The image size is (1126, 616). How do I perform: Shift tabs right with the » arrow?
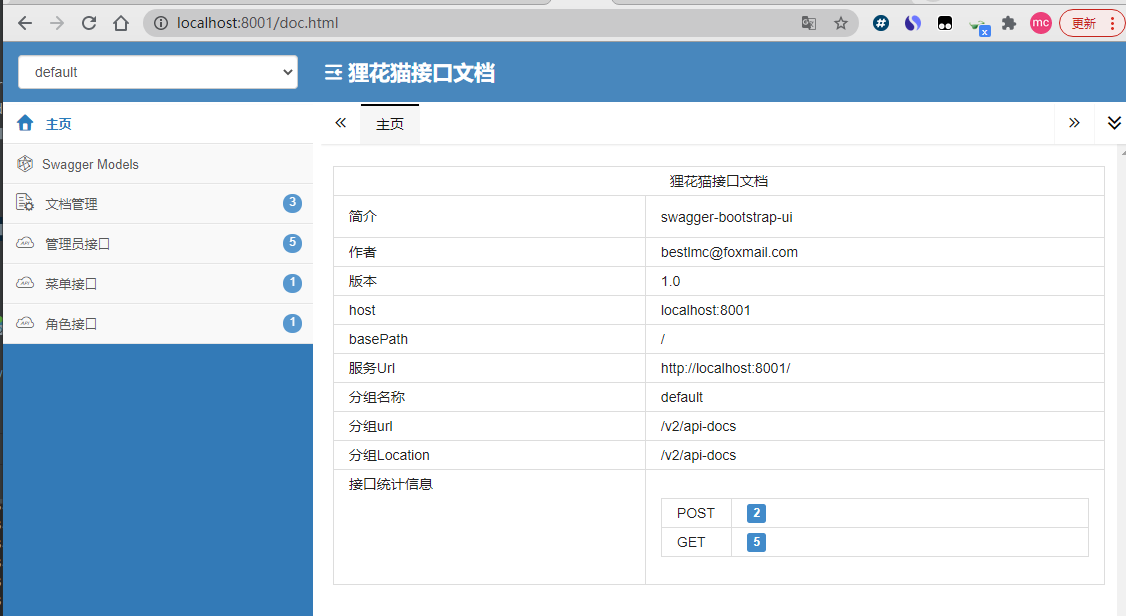tap(1074, 123)
